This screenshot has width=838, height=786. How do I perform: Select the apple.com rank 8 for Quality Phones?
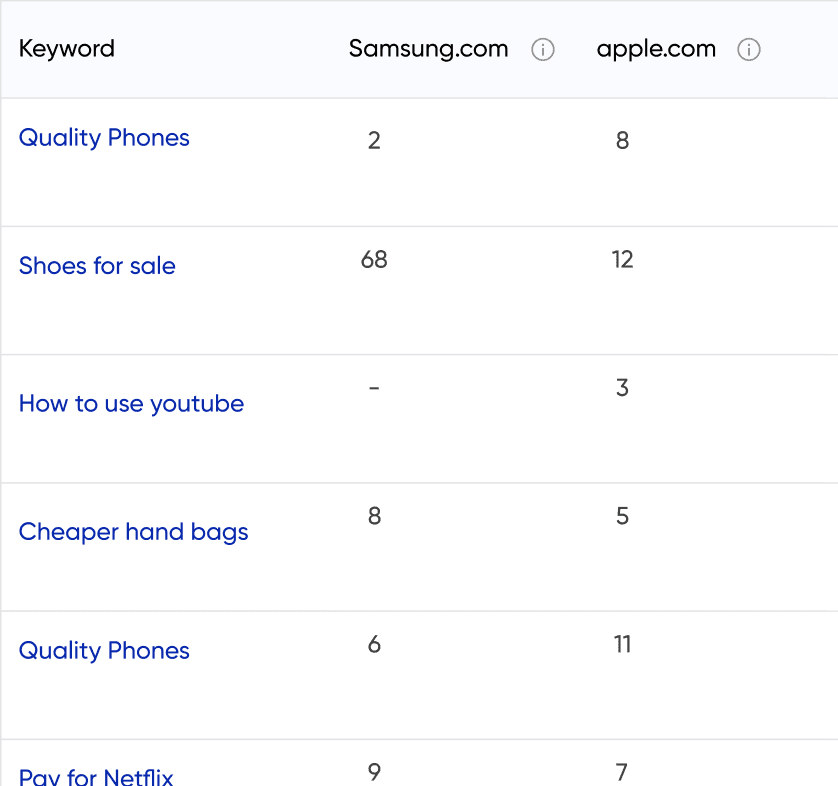click(x=622, y=141)
